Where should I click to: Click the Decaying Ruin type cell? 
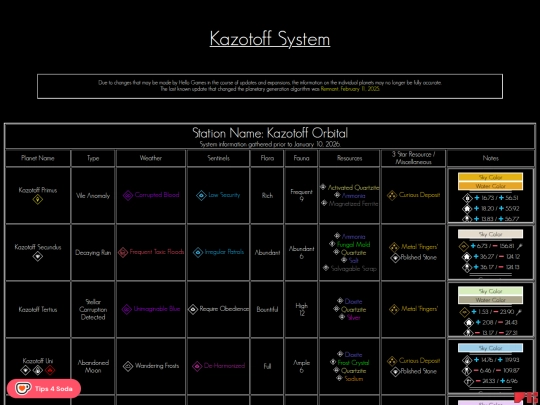pos(93,252)
